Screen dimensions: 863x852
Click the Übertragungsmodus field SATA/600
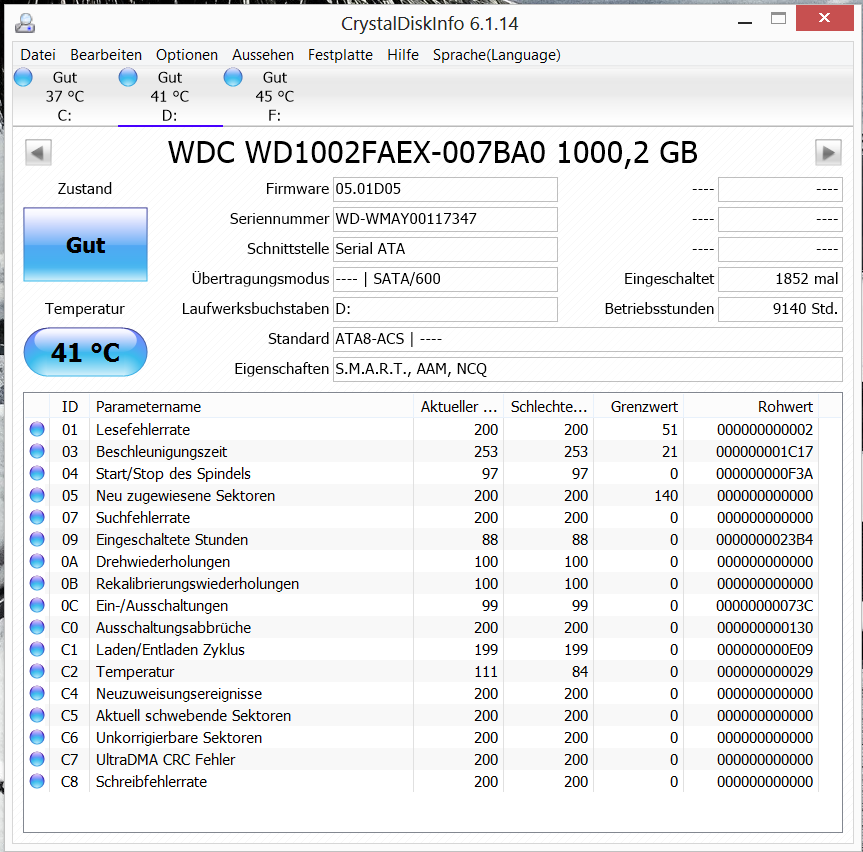445,279
